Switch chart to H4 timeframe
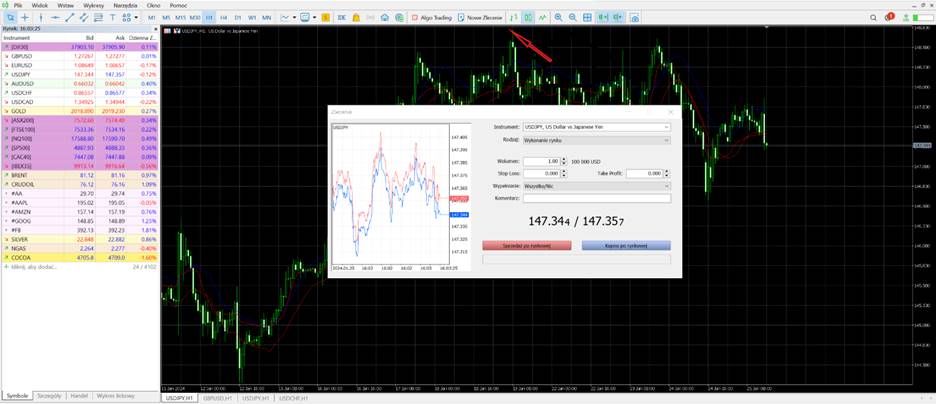Viewport: 936px width, 404px height. (224, 17)
